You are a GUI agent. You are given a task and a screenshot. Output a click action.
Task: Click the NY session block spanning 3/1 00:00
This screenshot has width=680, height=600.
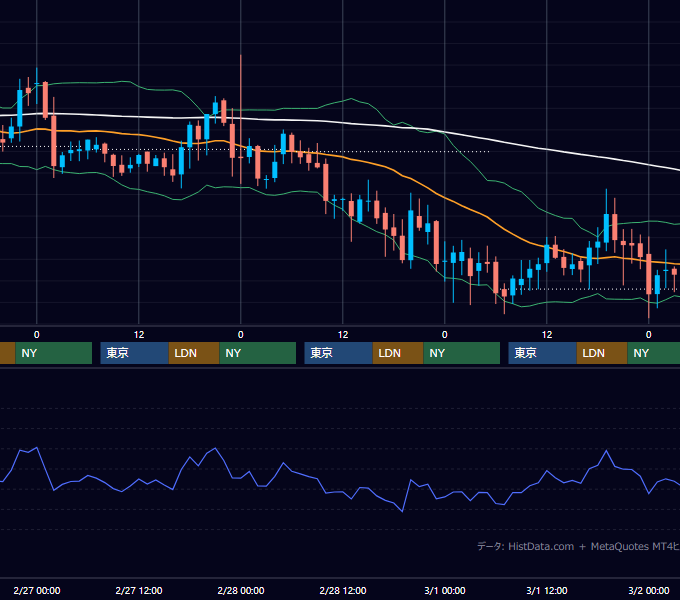coord(461,353)
